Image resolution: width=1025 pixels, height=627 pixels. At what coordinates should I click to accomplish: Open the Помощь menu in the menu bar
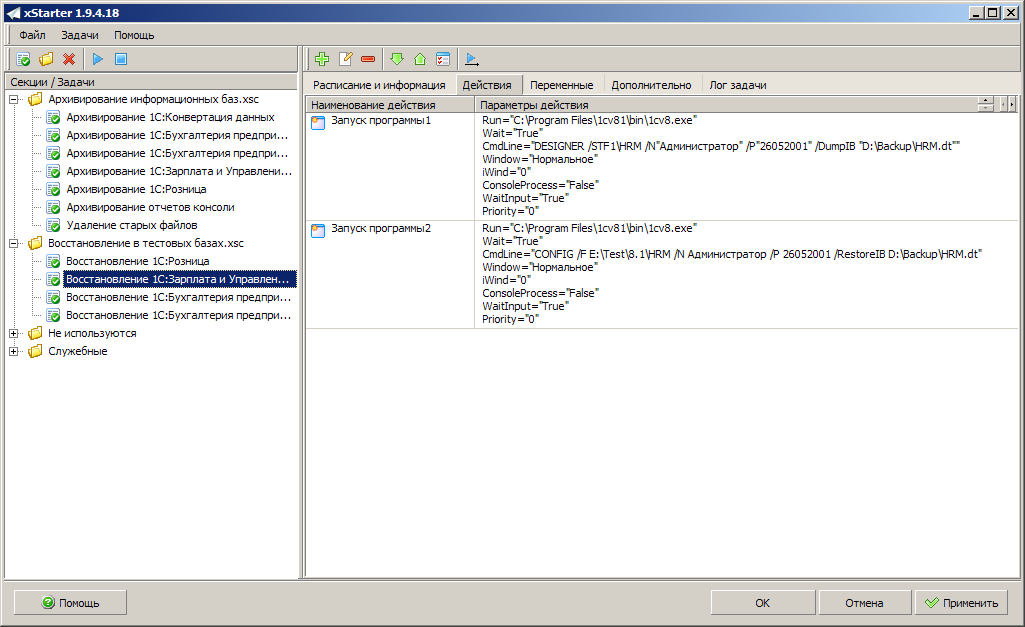[x=134, y=35]
